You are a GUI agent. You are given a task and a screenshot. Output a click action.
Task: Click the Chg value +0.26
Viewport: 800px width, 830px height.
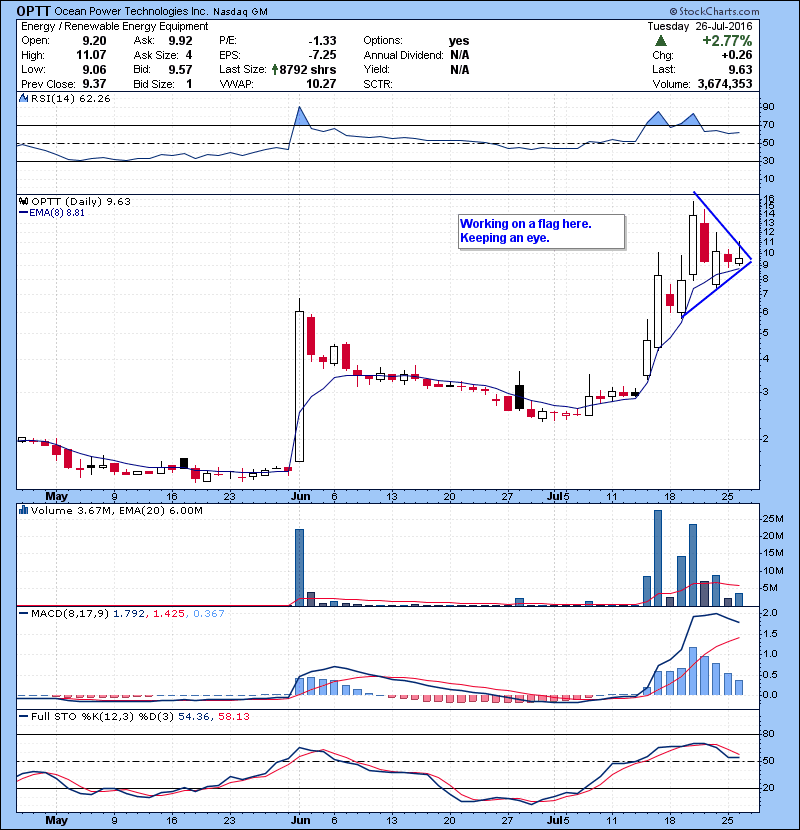[736, 55]
